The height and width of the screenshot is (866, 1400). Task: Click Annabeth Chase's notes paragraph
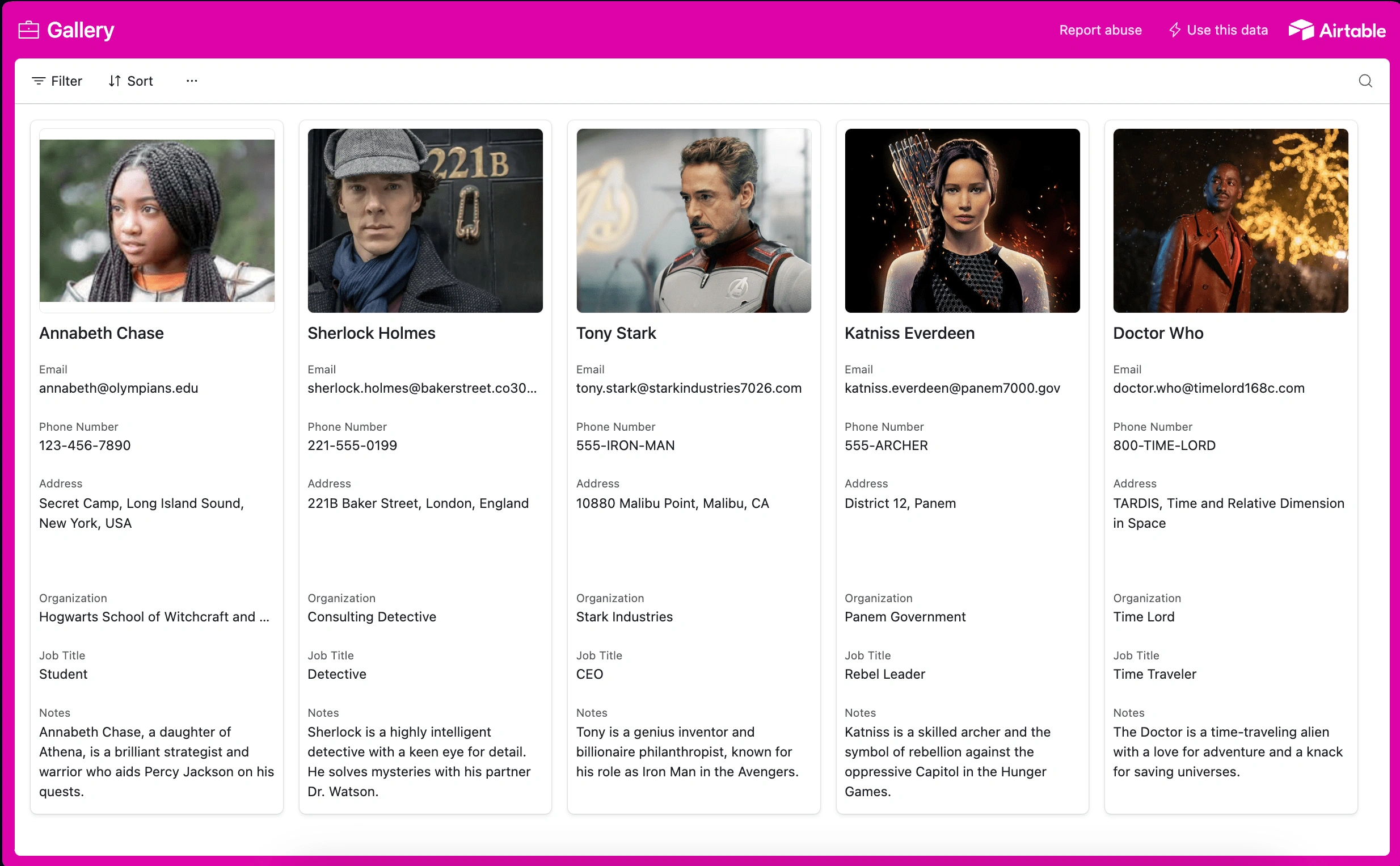coord(156,761)
